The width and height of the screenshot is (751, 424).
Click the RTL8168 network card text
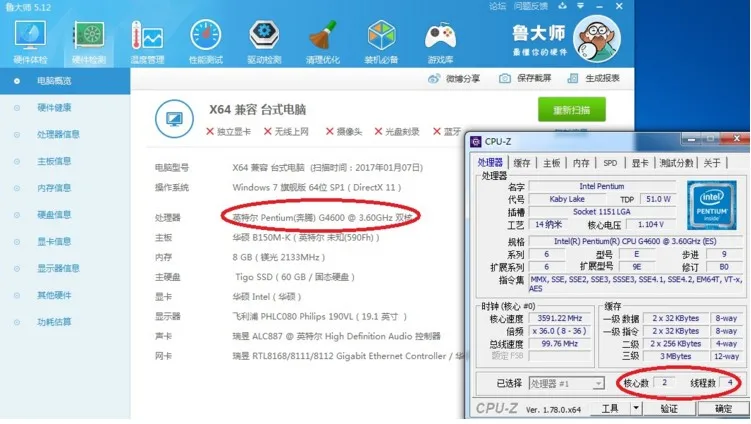pos(349,356)
